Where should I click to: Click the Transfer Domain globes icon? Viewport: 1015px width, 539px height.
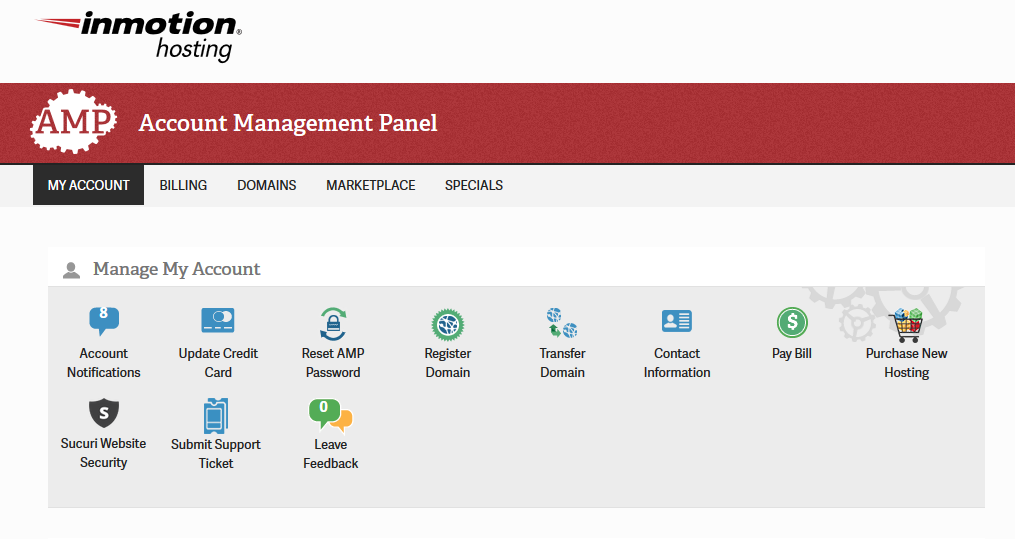pyautogui.click(x=562, y=322)
